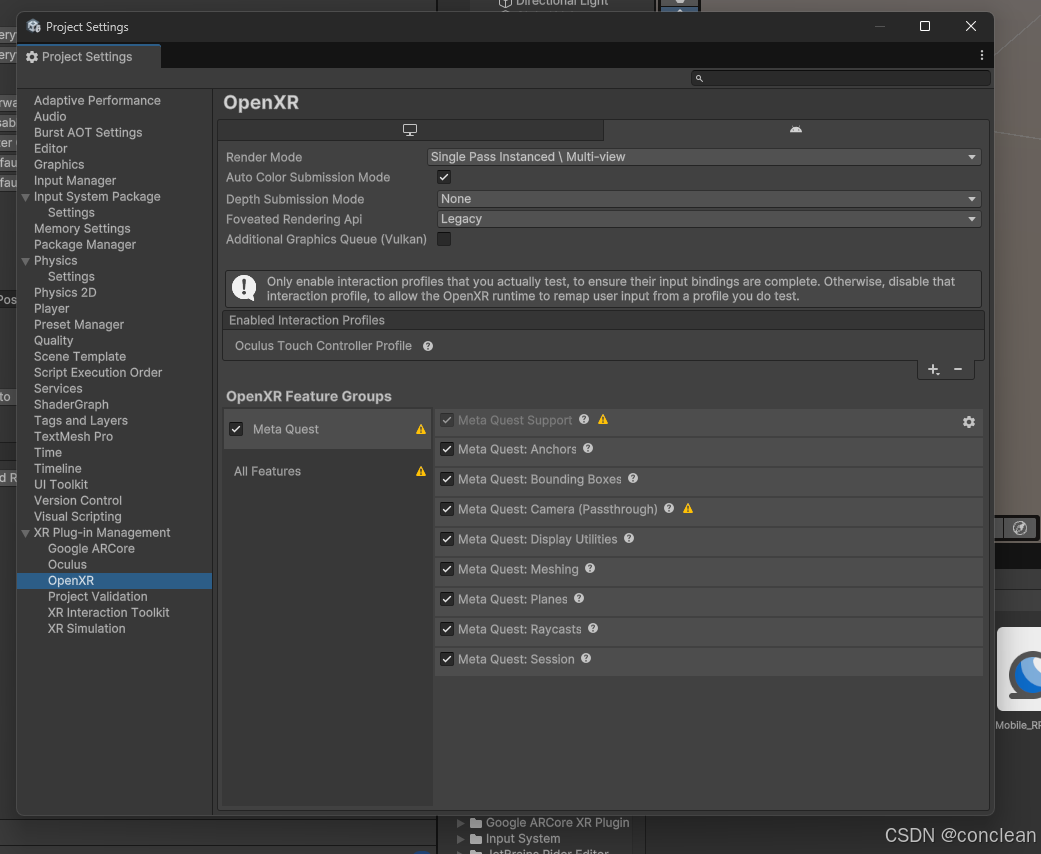Click the help icon beside Oculus Touch Controller Profile

(427, 346)
